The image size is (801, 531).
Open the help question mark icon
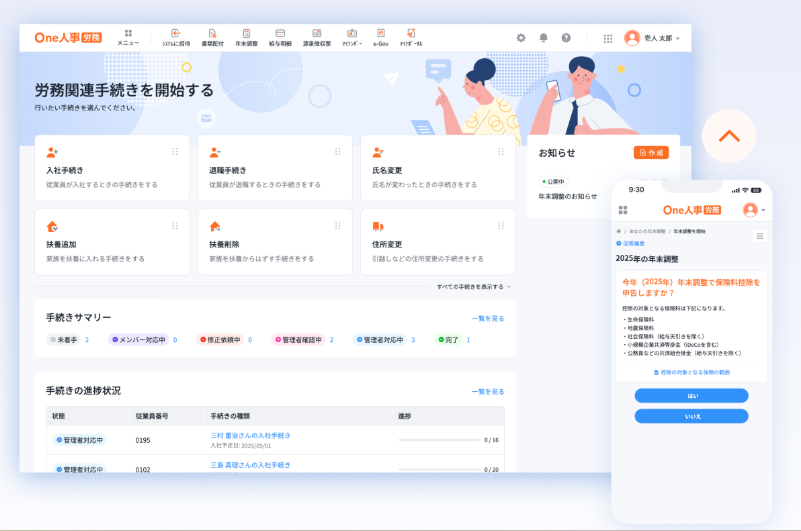pos(566,38)
